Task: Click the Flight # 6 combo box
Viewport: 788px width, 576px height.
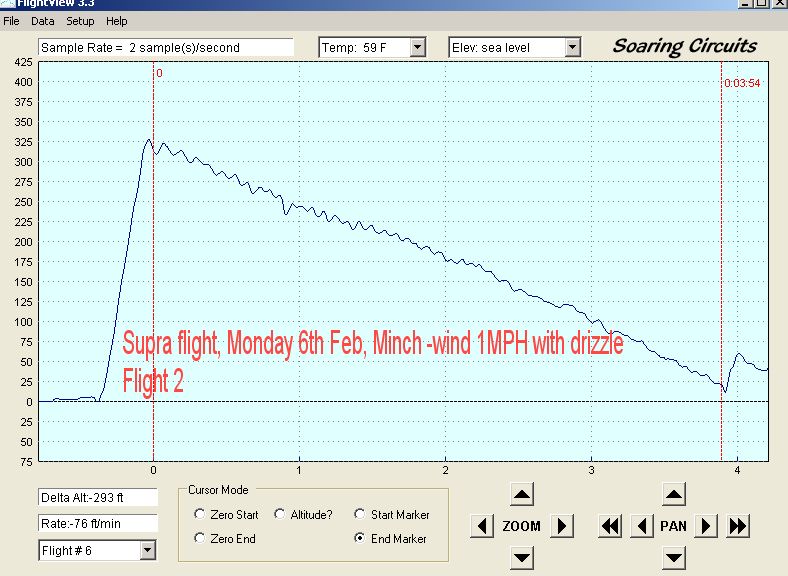Action: 97,550
